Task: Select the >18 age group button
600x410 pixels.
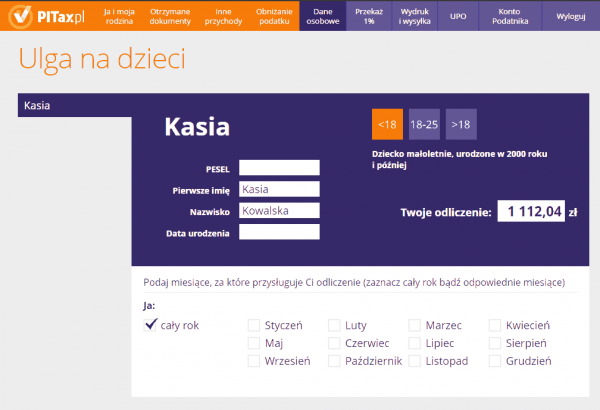Action: [x=461, y=124]
